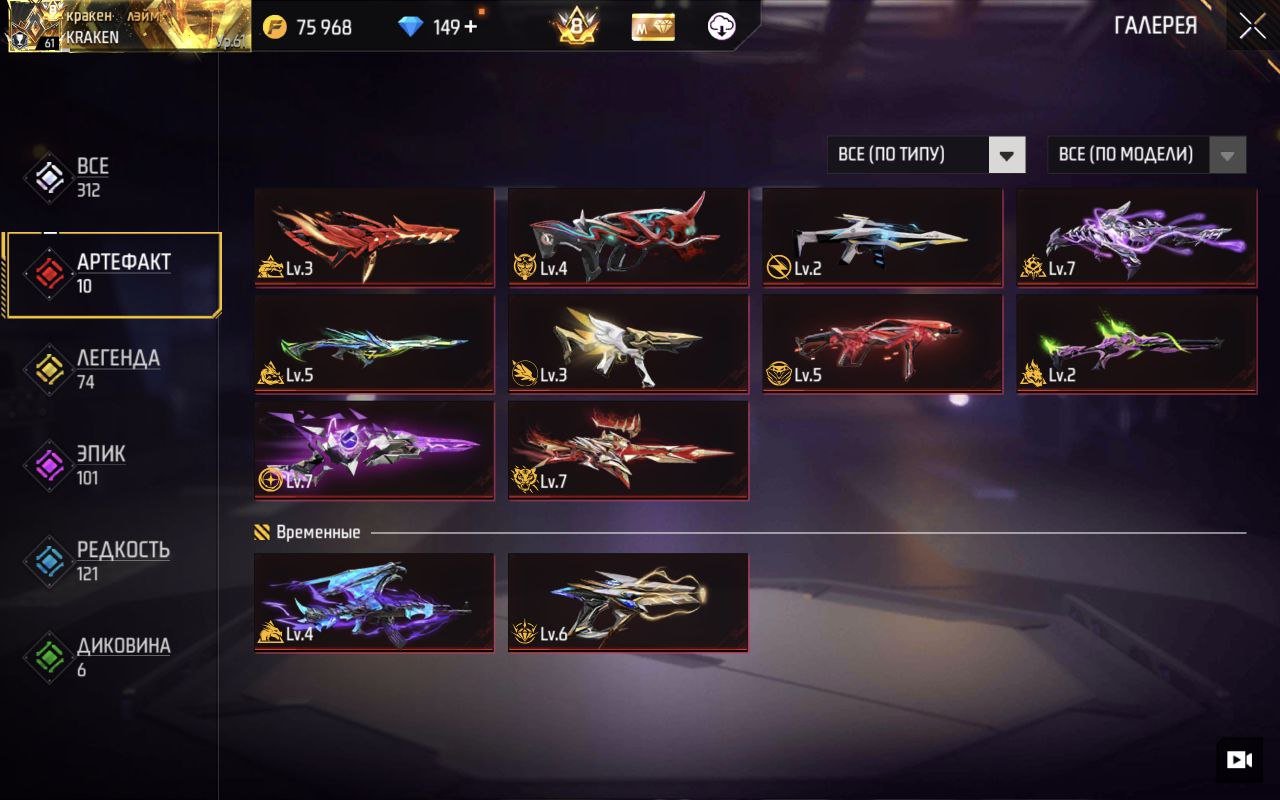
Task: Expand the ВСЕ (ПО ТИПУ) dropdown
Action: (926, 155)
